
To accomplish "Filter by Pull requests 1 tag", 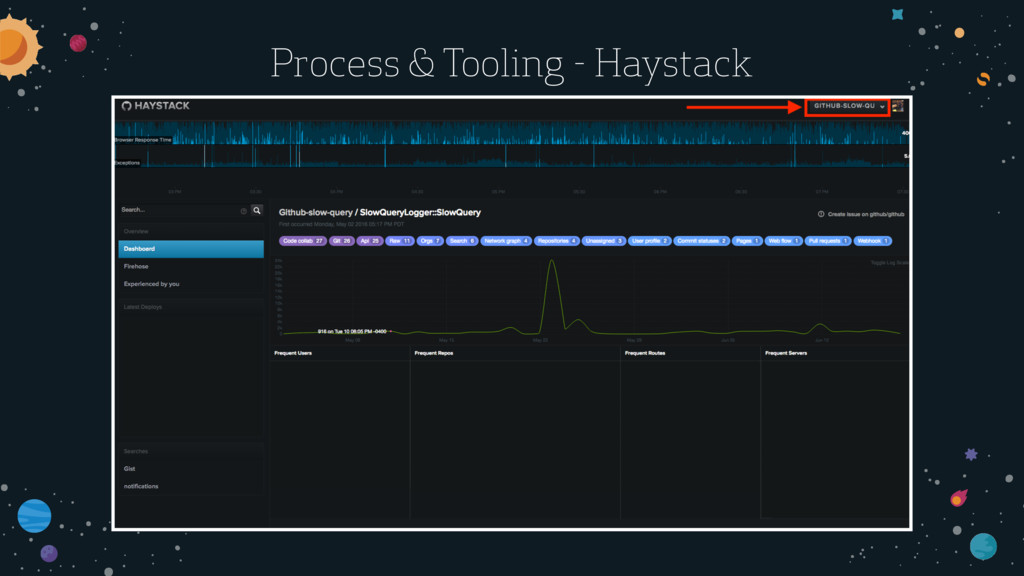I will click(x=828, y=241).
